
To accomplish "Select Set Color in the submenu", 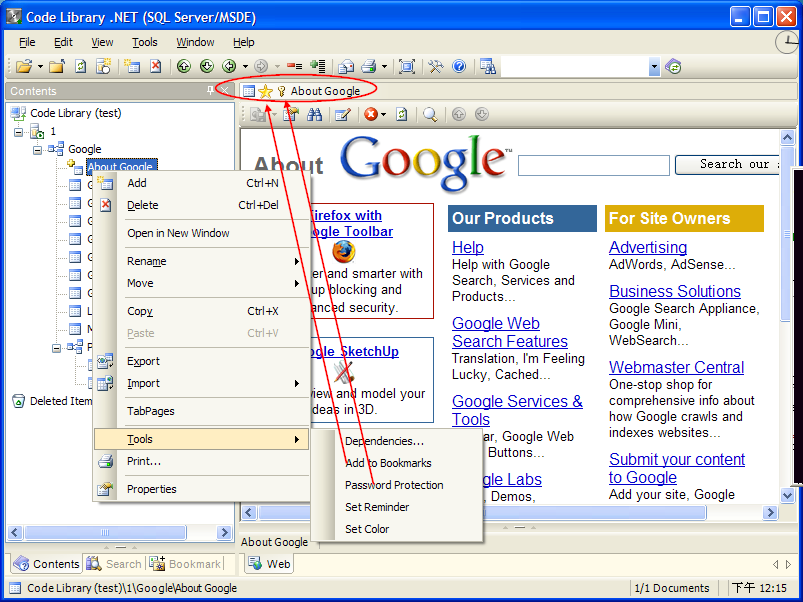I will [x=367, y=529].
